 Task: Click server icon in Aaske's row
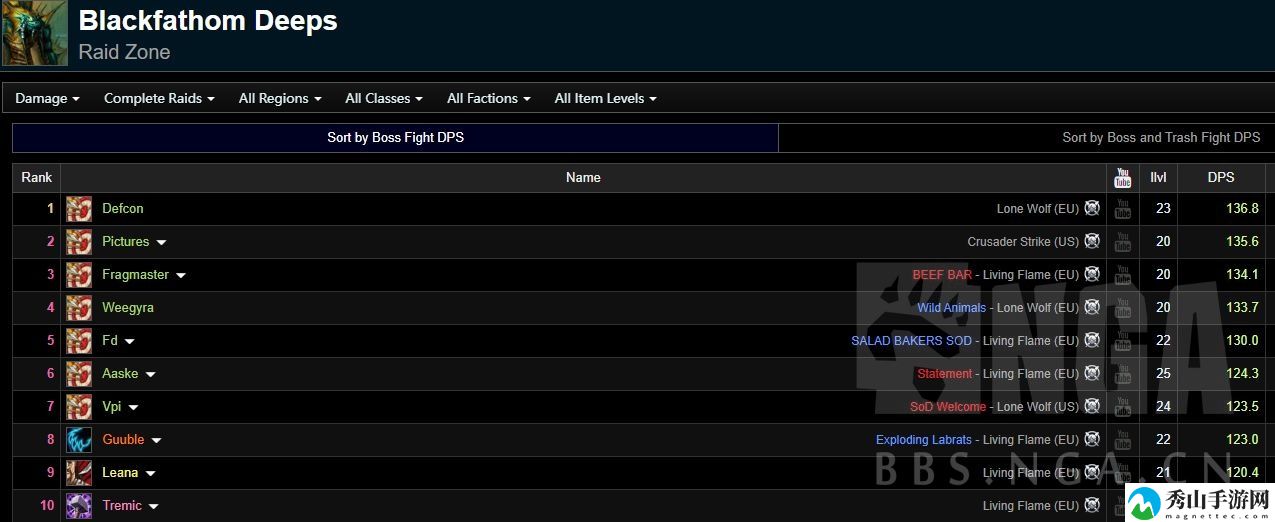1092,373
